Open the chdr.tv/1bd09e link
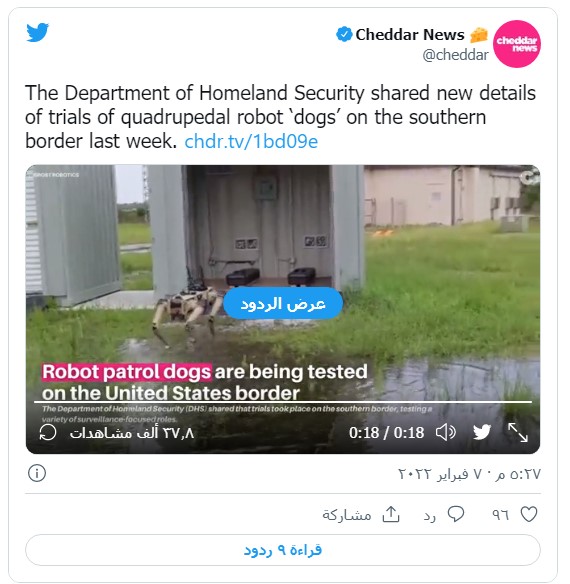This screenshot has height=584, width=570. pyautogui.click(x=251, y=142)
